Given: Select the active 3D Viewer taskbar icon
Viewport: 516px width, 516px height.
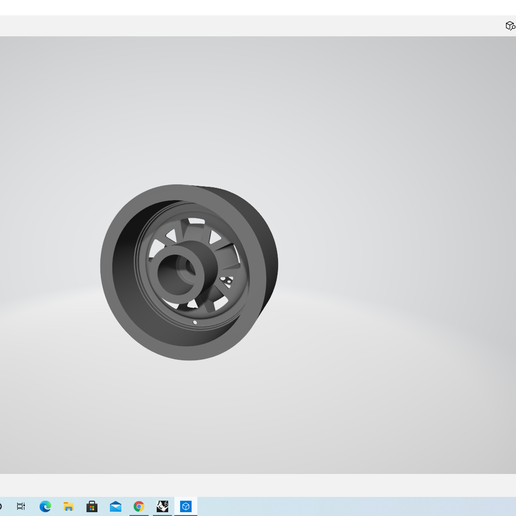Looking at the screenshot, I should click(x=186, y=506).
